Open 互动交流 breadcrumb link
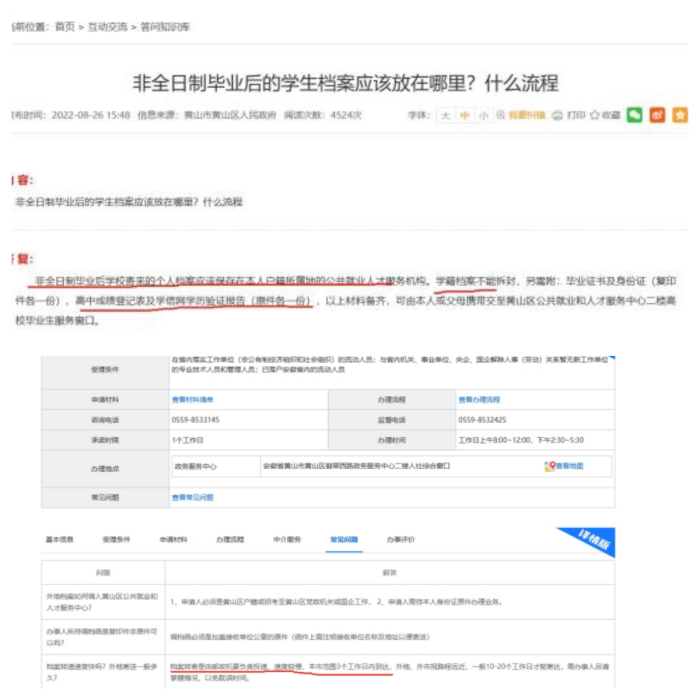Image resolution: width=700 pixels, height=700 pixels. tap(108, 27)
